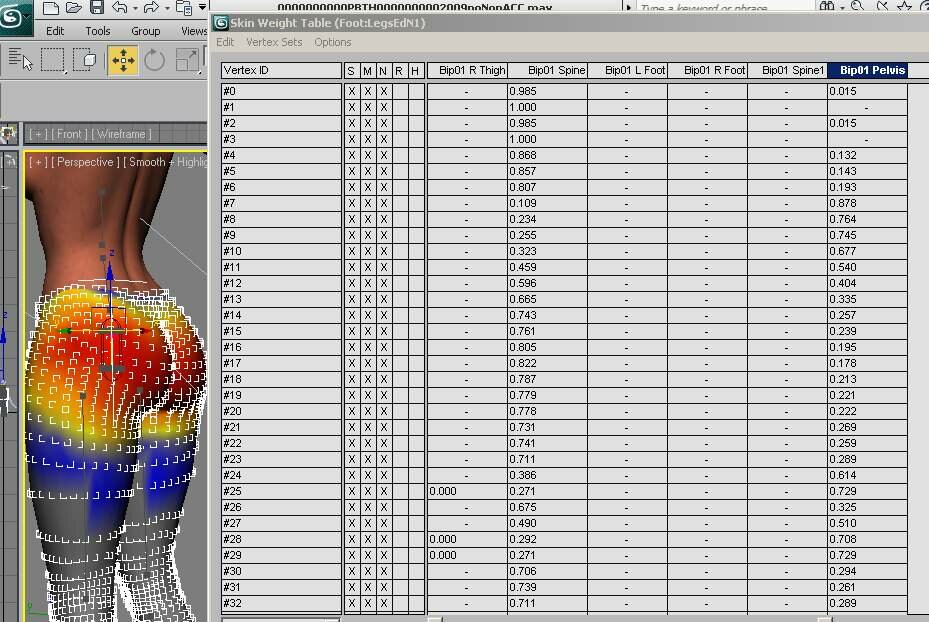Enable the R flag for vertex #16

(399, 347)
